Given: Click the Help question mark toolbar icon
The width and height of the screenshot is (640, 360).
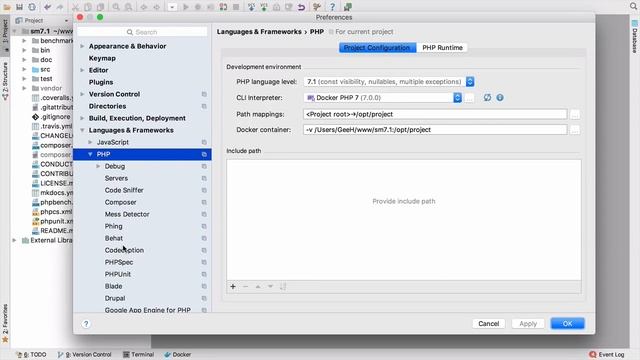Looking at the screenshot, I should coord(332,7).
